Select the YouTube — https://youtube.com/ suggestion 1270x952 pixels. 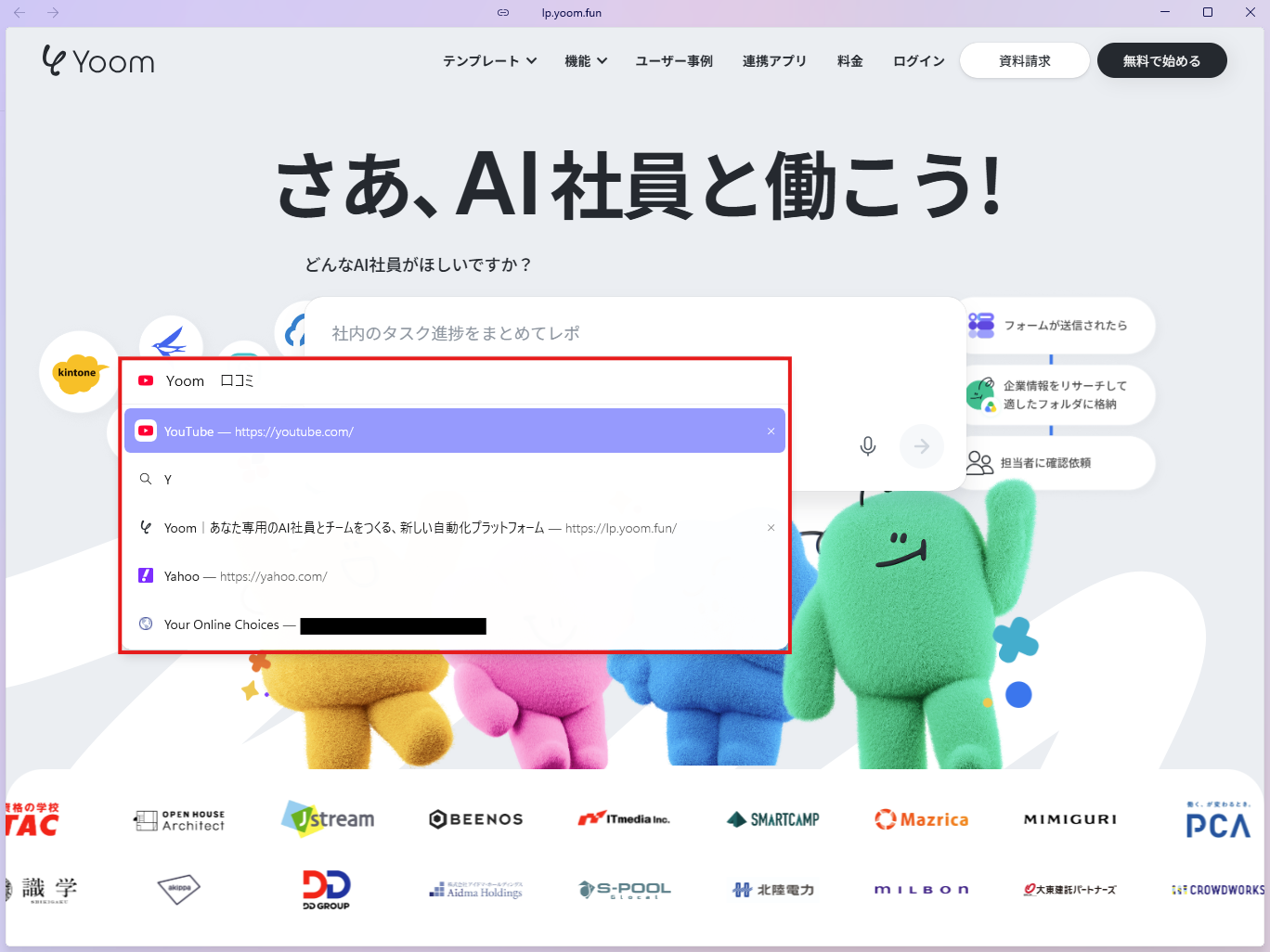pos(455,431)
